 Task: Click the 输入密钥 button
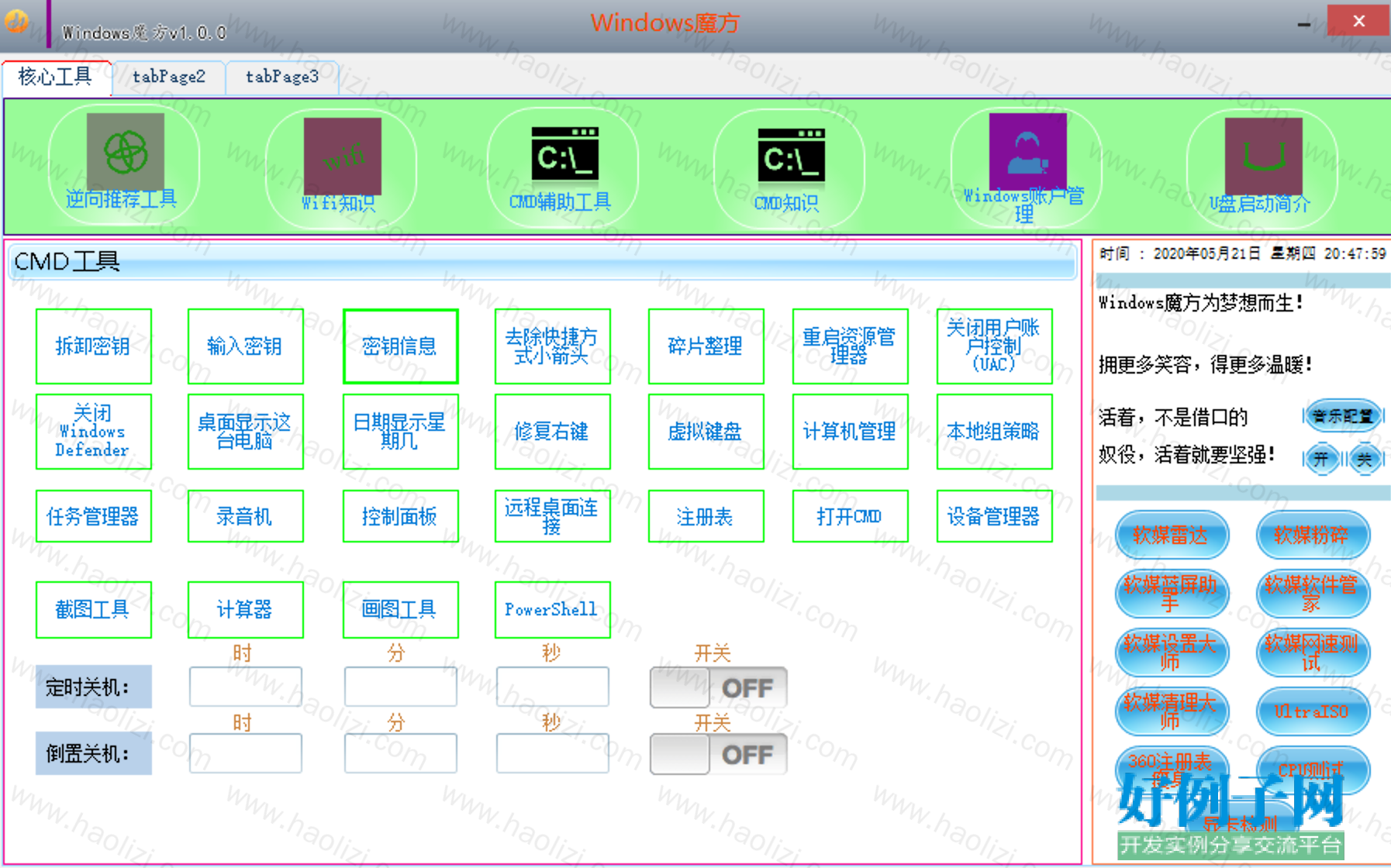(245, 346)
